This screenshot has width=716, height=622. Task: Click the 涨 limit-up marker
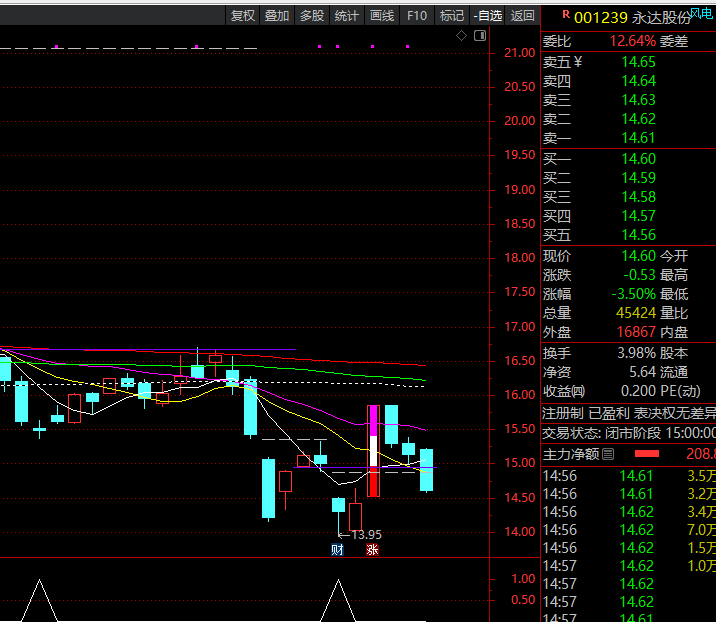(x=372, y=549)
